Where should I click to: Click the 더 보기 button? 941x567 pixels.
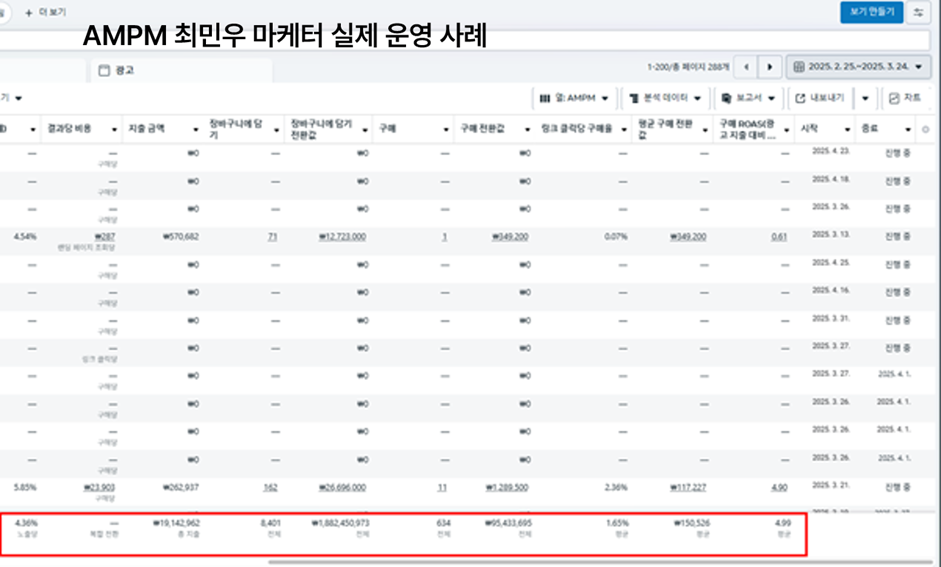click(x=46, y=13)
